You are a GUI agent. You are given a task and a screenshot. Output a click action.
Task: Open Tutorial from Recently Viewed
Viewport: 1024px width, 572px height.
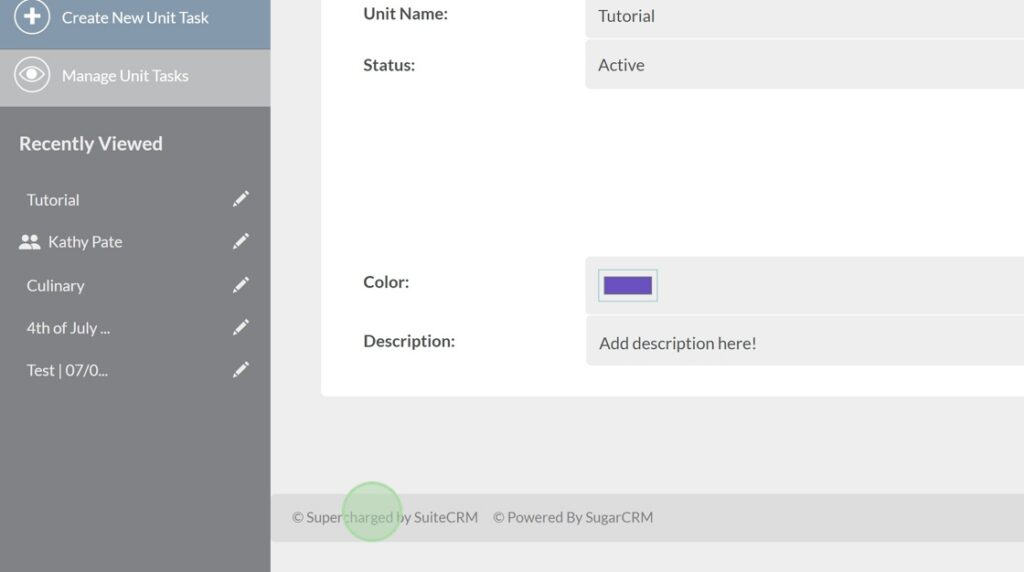53,200
